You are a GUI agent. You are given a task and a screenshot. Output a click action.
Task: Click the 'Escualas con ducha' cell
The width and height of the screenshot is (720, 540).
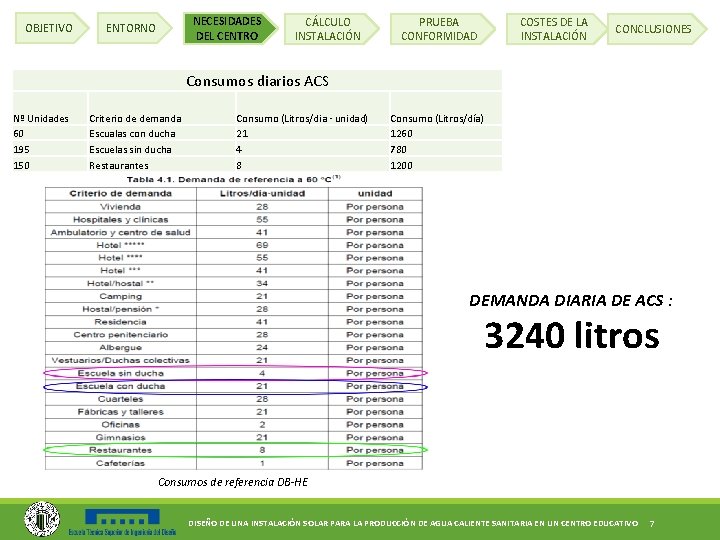[x=132, y=134]
